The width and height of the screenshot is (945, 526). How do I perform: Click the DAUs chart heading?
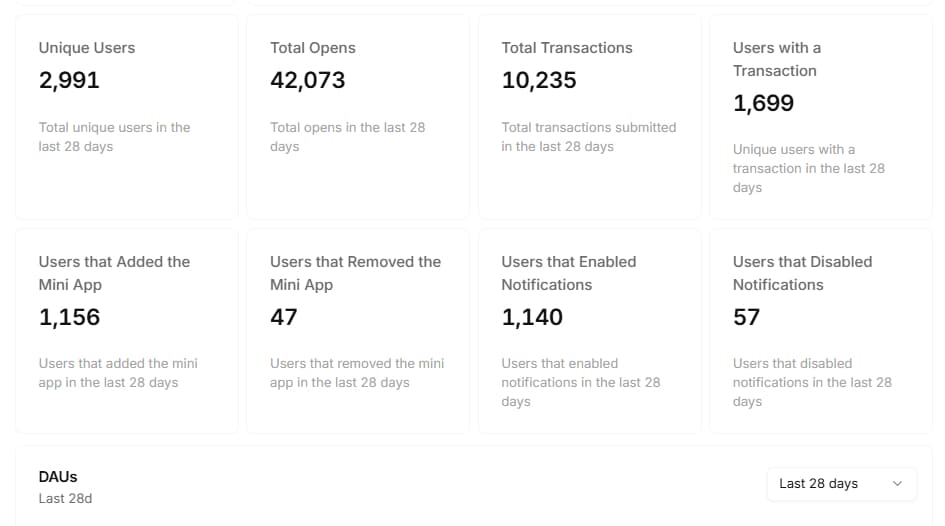58,477
